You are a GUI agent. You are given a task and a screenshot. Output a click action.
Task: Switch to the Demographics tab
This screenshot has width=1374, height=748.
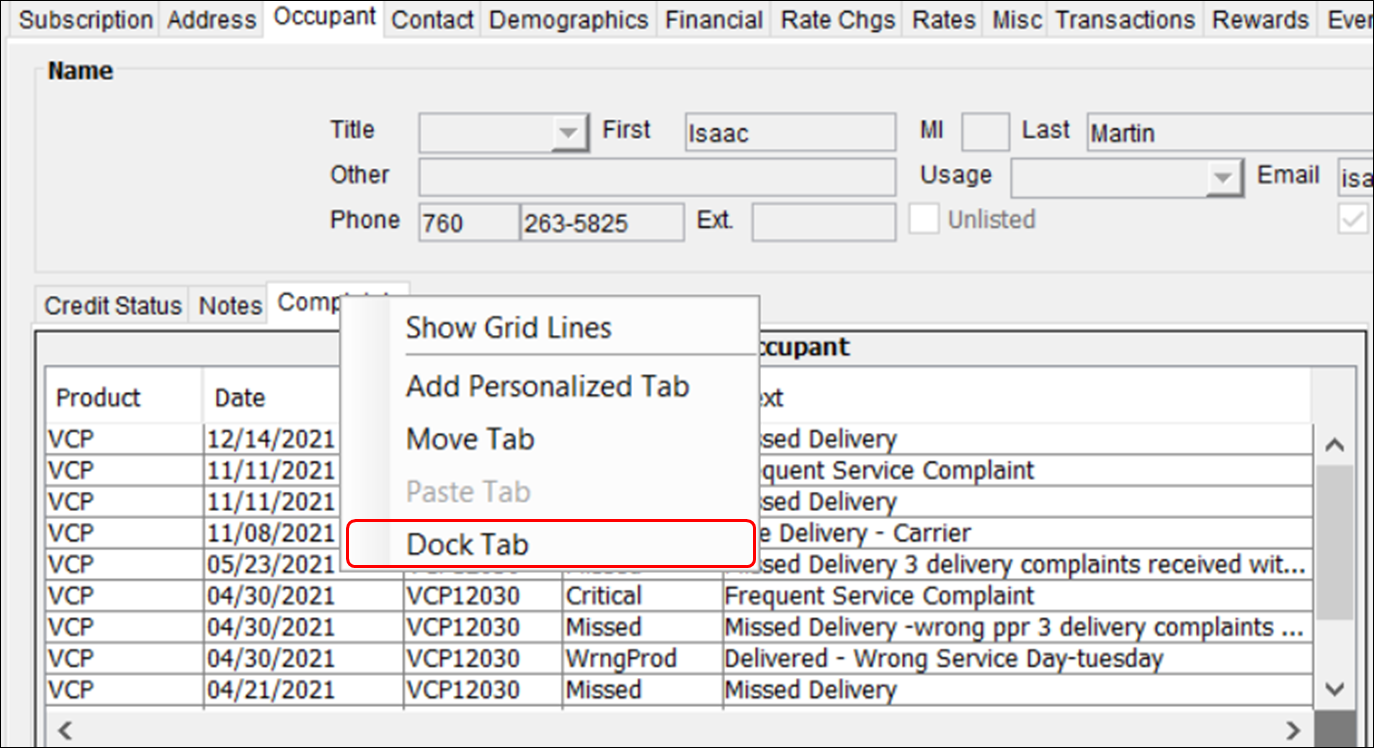pyautogui.click(x=568, y=20)
